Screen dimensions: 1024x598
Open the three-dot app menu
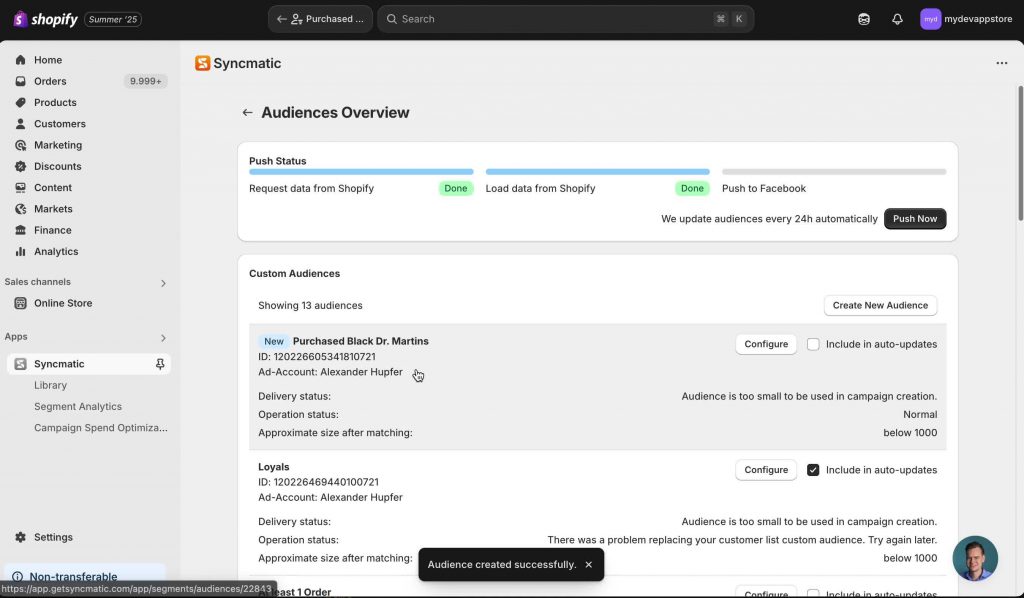point(1001,63)
